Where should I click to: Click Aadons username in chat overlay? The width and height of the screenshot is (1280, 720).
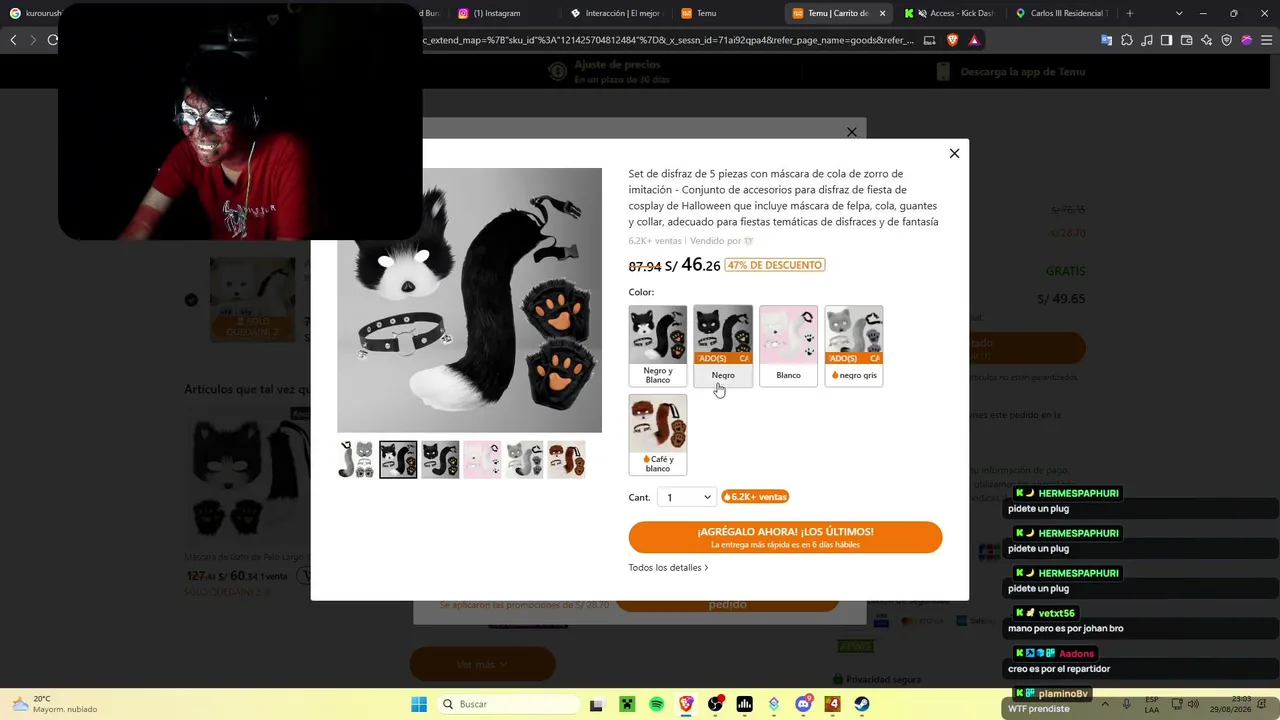point(1077,653)
